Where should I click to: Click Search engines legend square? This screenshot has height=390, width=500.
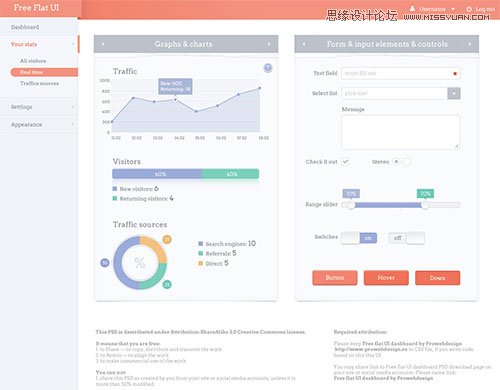(x=201, y=244)
